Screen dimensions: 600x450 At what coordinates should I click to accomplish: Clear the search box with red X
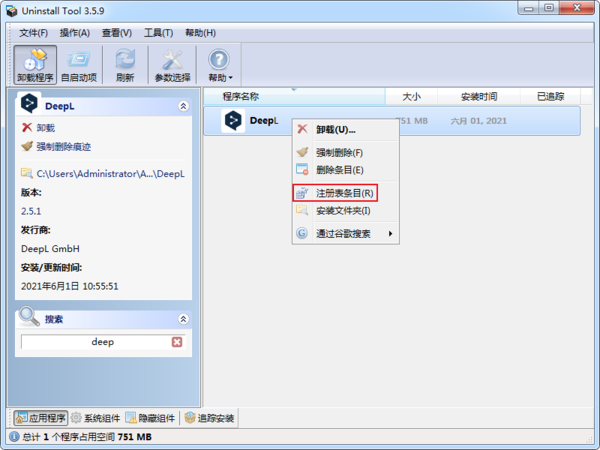177,342
